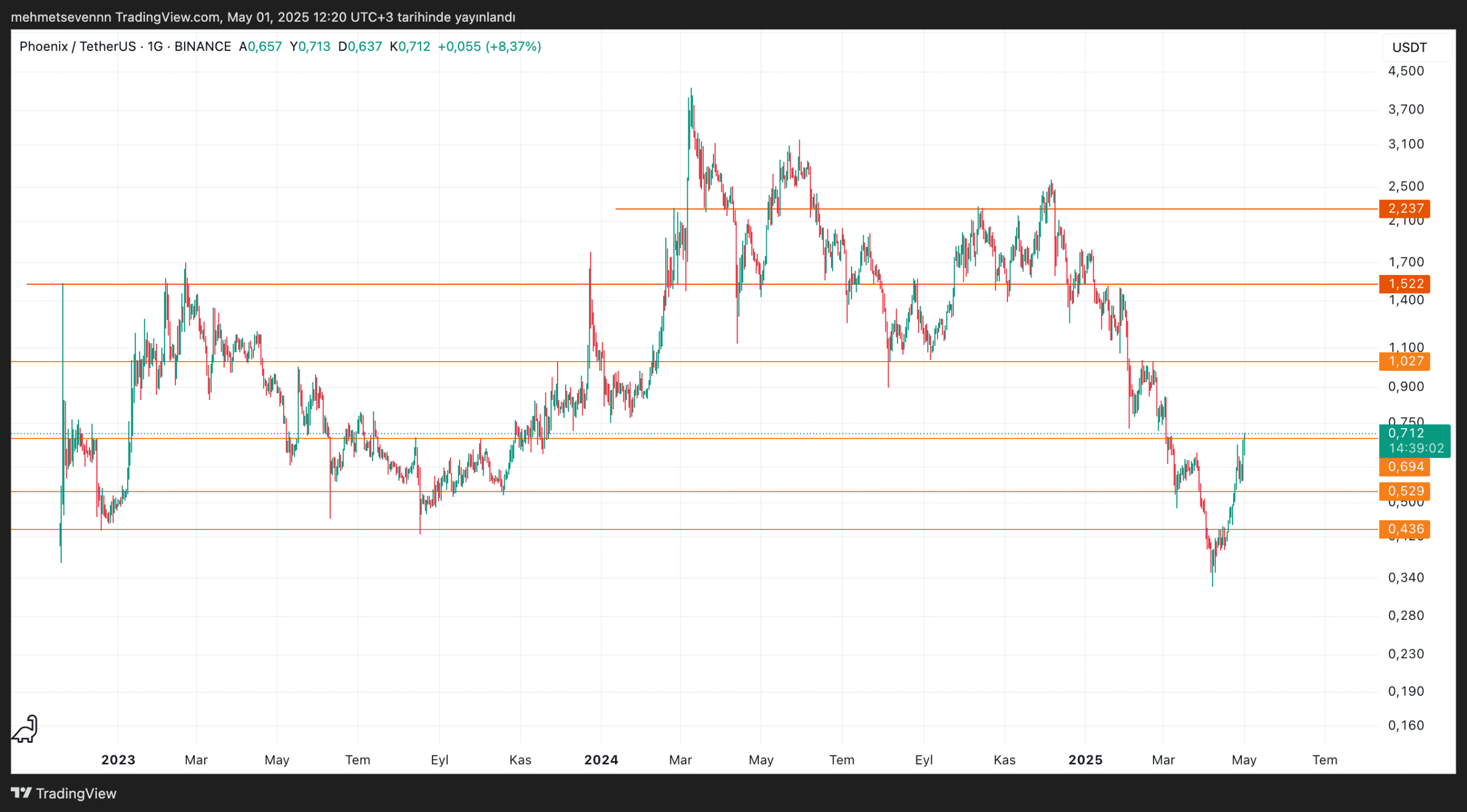Click the orange 2,237 price label

(1405, 209)
